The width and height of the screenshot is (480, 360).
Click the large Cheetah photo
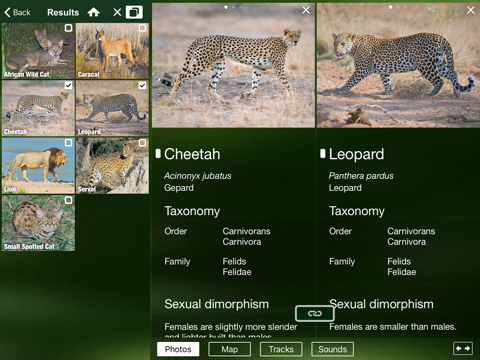click(233, 65)
